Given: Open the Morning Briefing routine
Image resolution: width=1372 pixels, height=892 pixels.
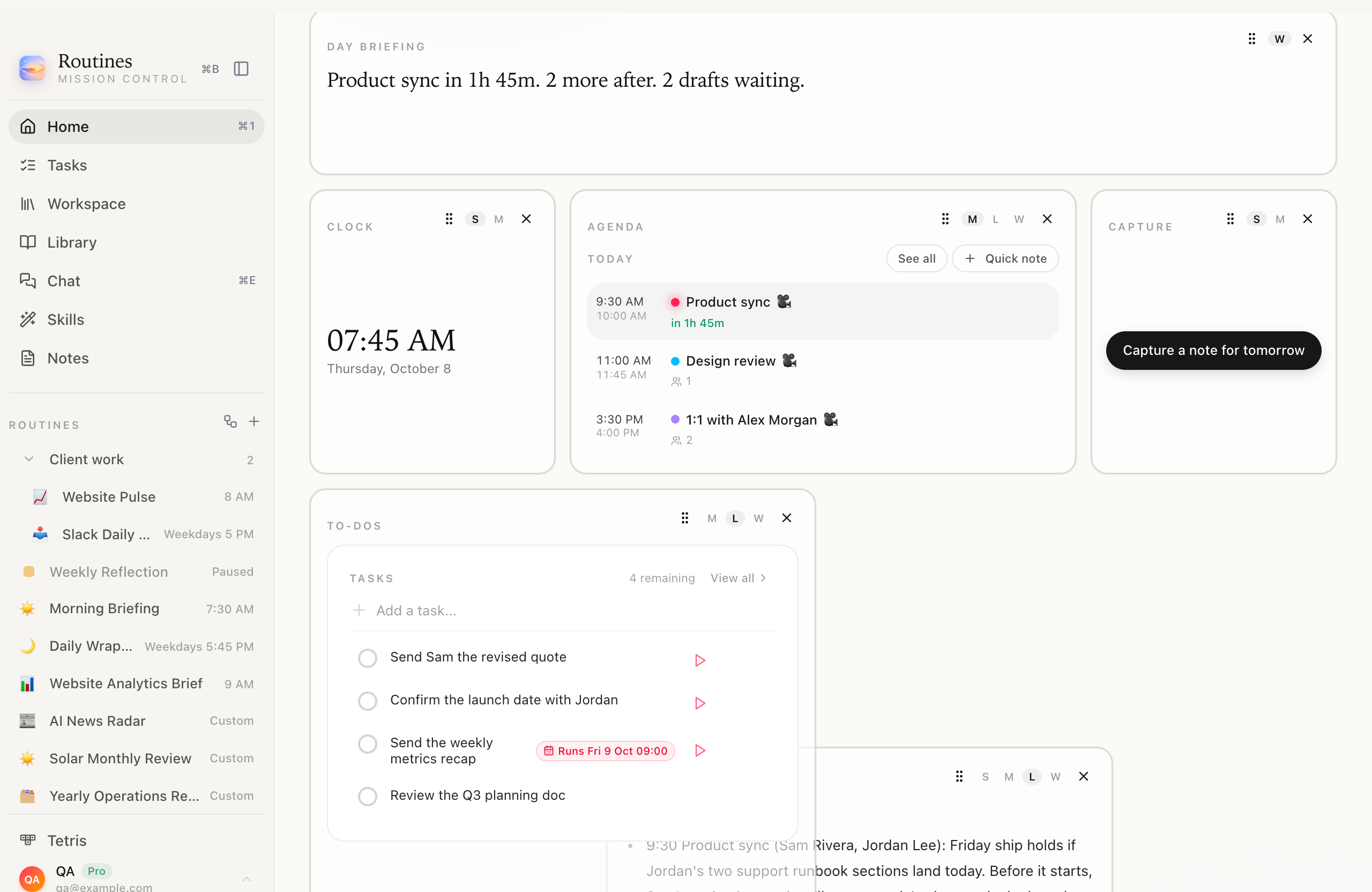Looking at the screenshot, I should click(137, 608).
